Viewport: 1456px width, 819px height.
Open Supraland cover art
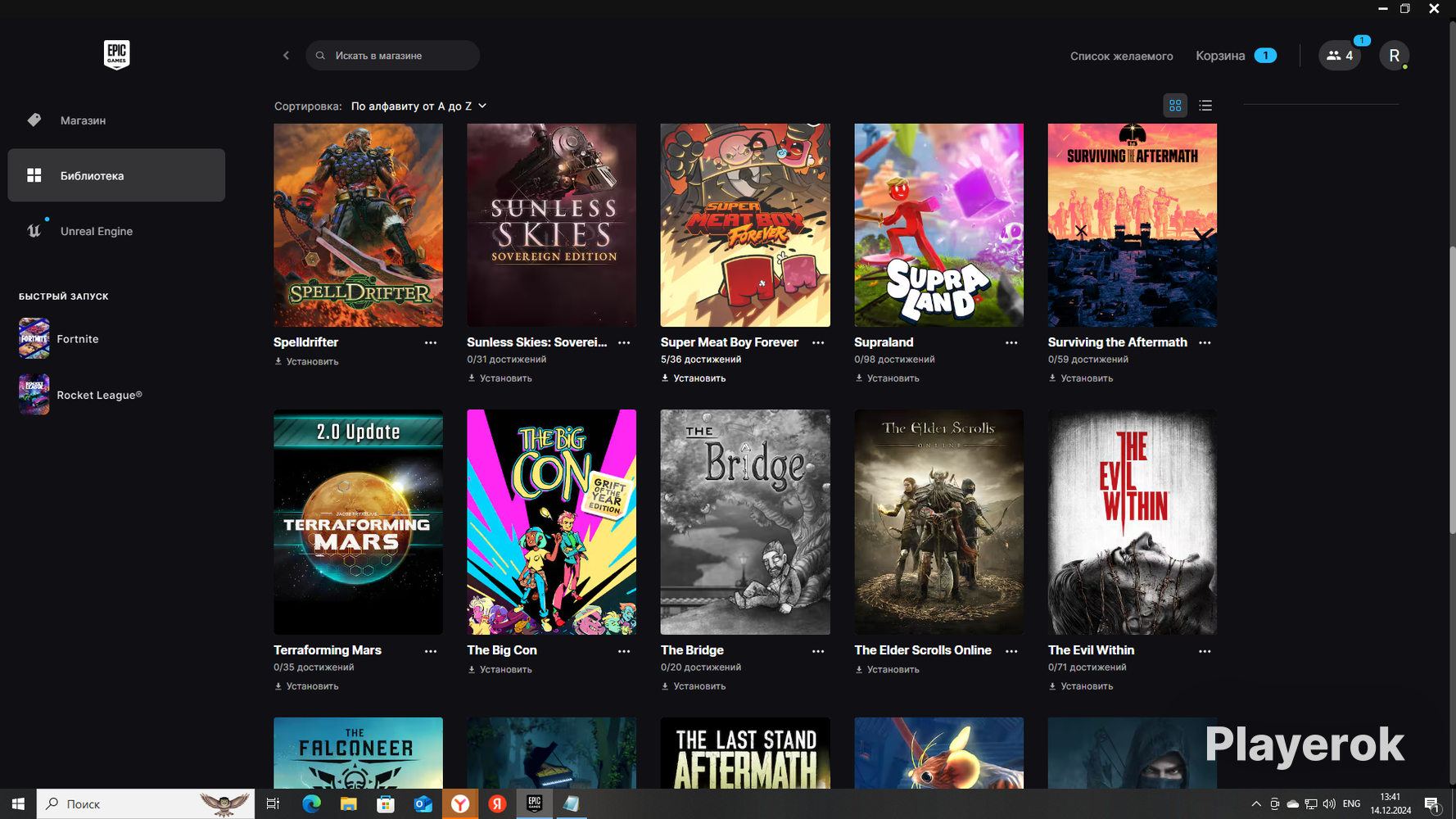938,225
